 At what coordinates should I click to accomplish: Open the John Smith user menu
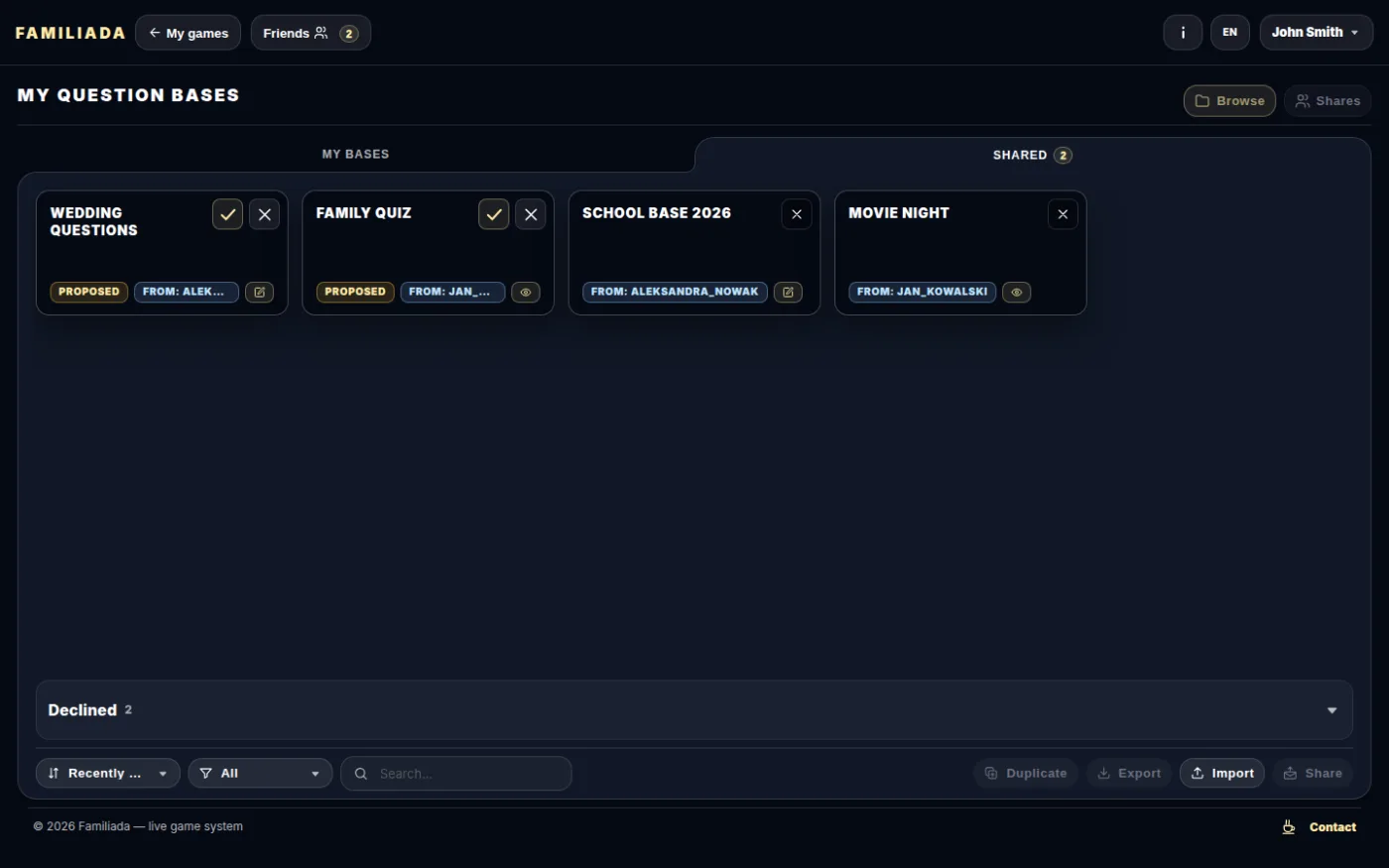pos(1316,33)
